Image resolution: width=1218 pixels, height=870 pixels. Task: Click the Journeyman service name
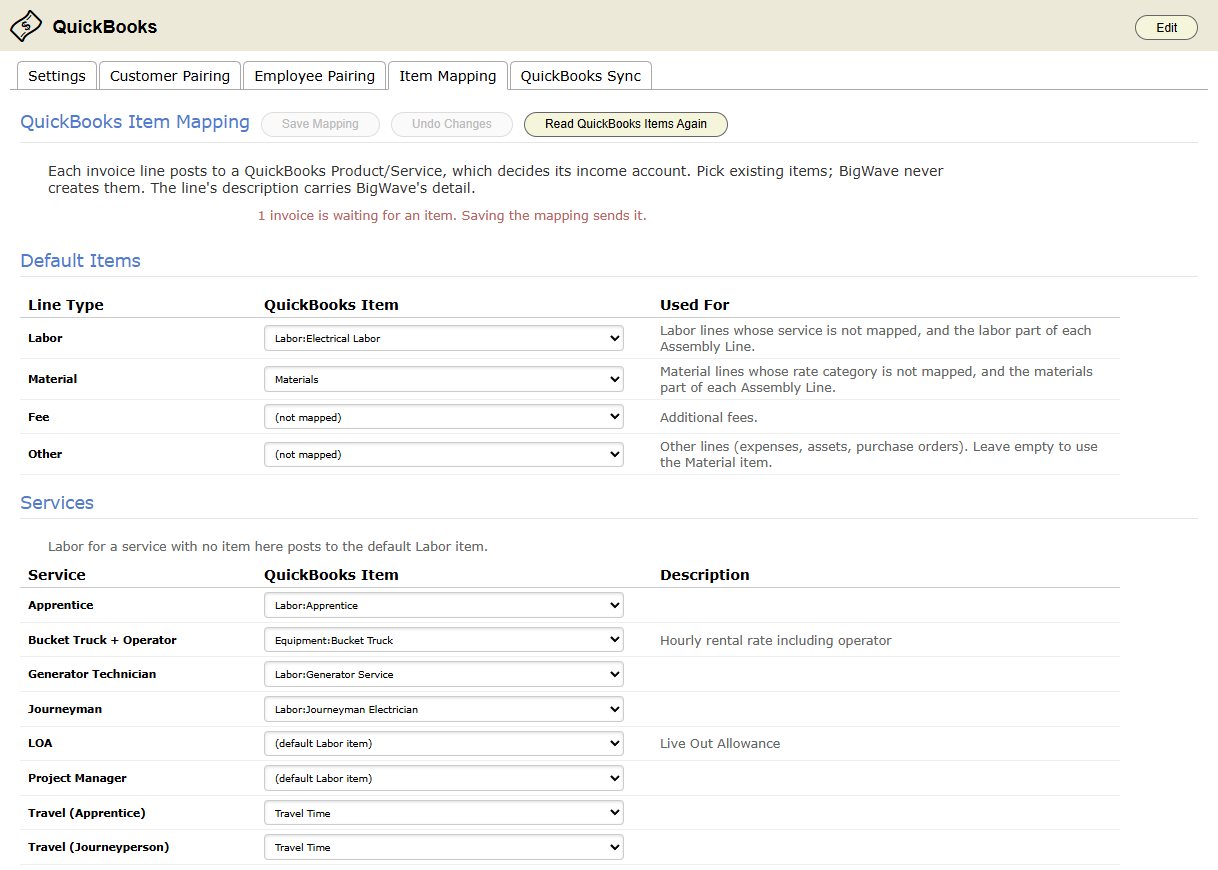tap(65, 709)
